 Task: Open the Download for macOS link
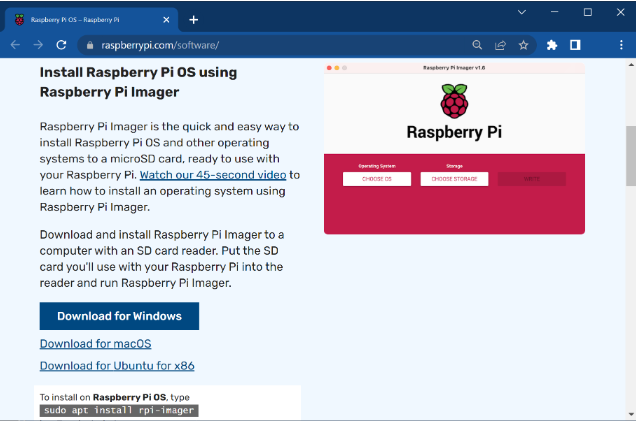click(95, 344)
